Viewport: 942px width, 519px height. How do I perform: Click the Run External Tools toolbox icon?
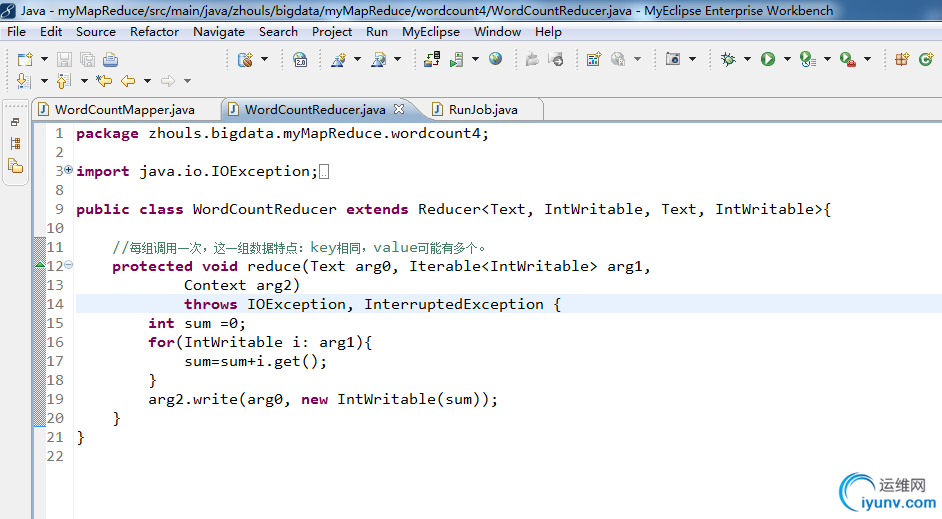pyautogui.click(x=848, y=59)
